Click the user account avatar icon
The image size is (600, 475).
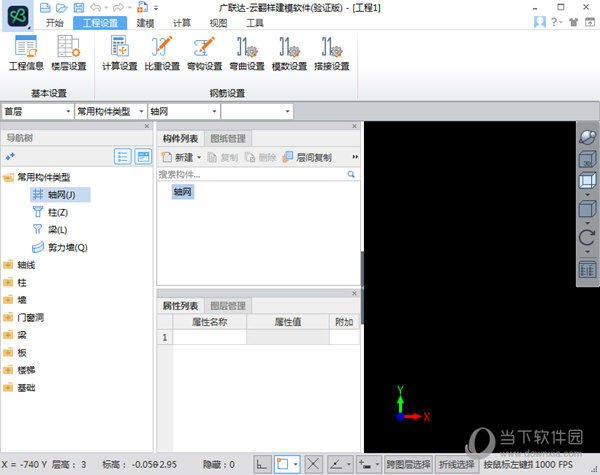[540, 22]
